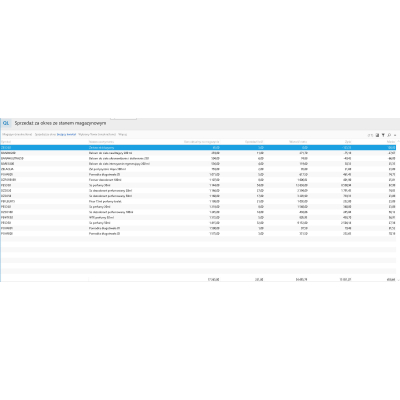This screenshot has width=400, height=400.
Task: Click the export icon left of the funnel
Action: click(378, 135)
